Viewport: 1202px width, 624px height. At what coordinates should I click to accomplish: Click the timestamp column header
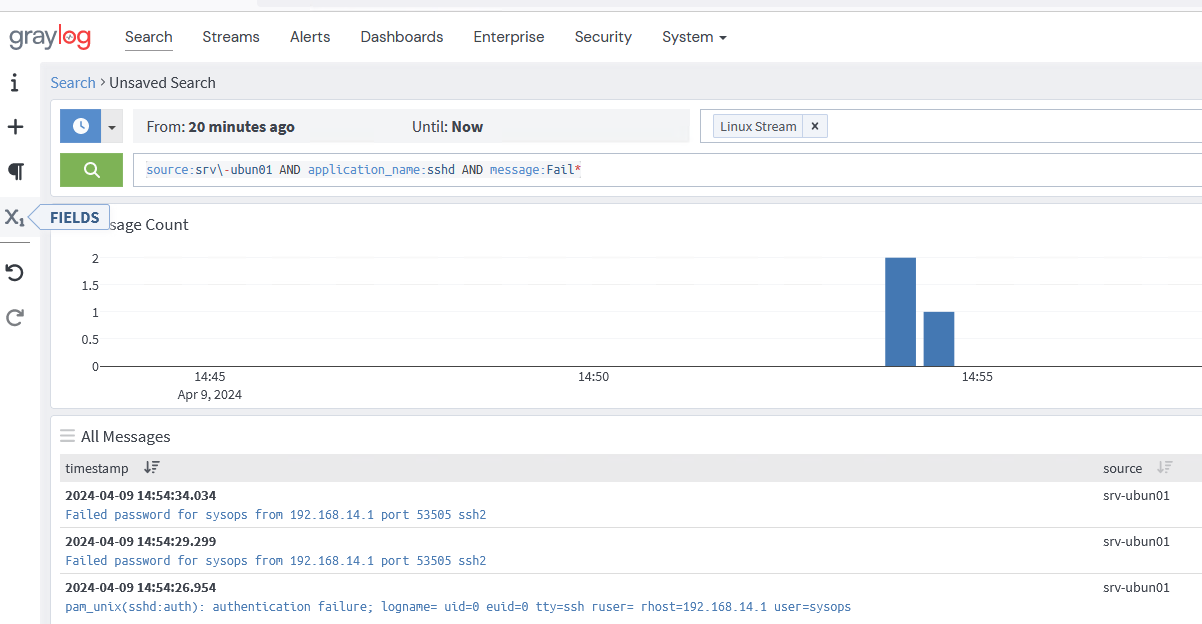point(97,468)
